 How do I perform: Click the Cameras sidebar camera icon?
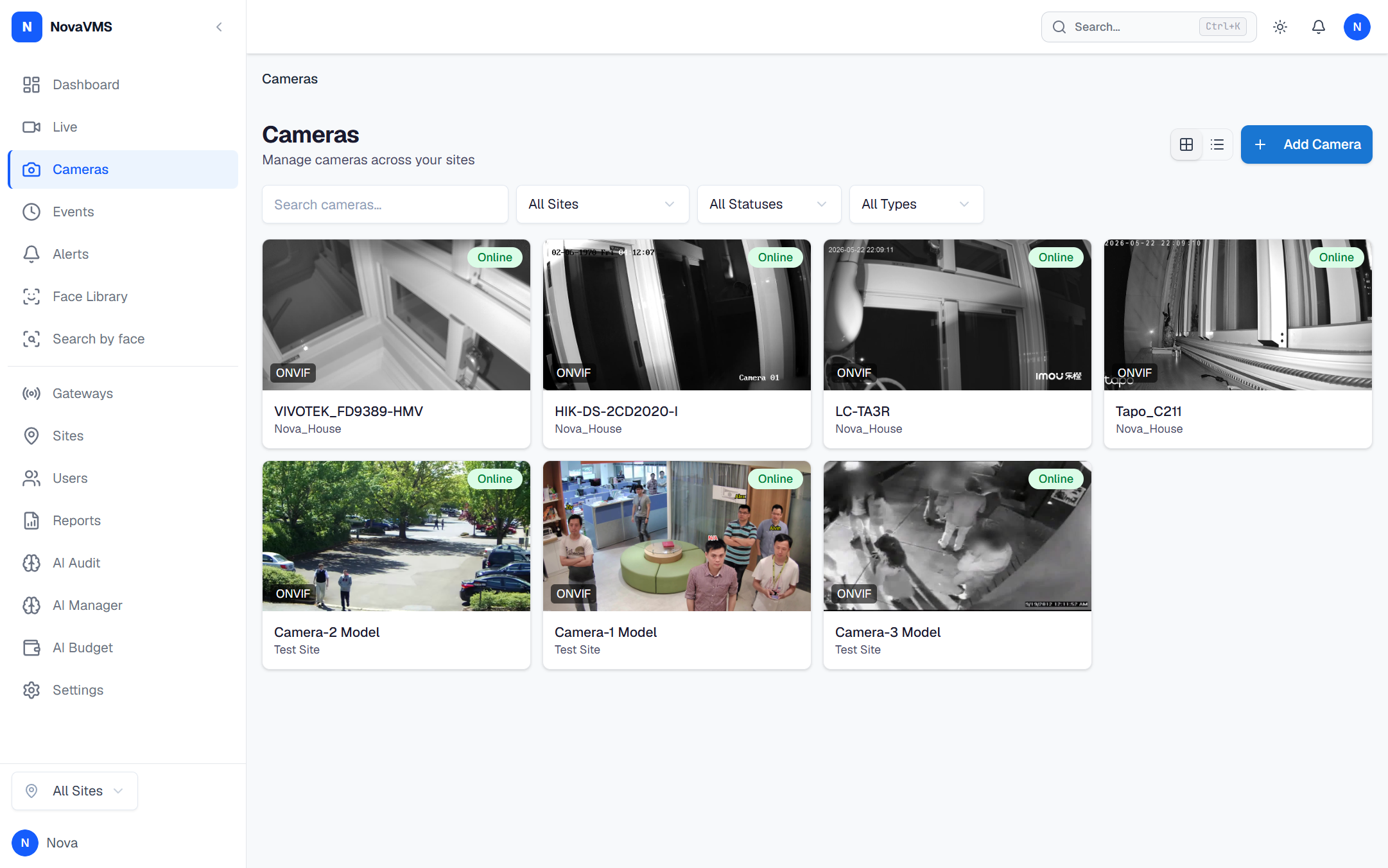click(31, 169)
